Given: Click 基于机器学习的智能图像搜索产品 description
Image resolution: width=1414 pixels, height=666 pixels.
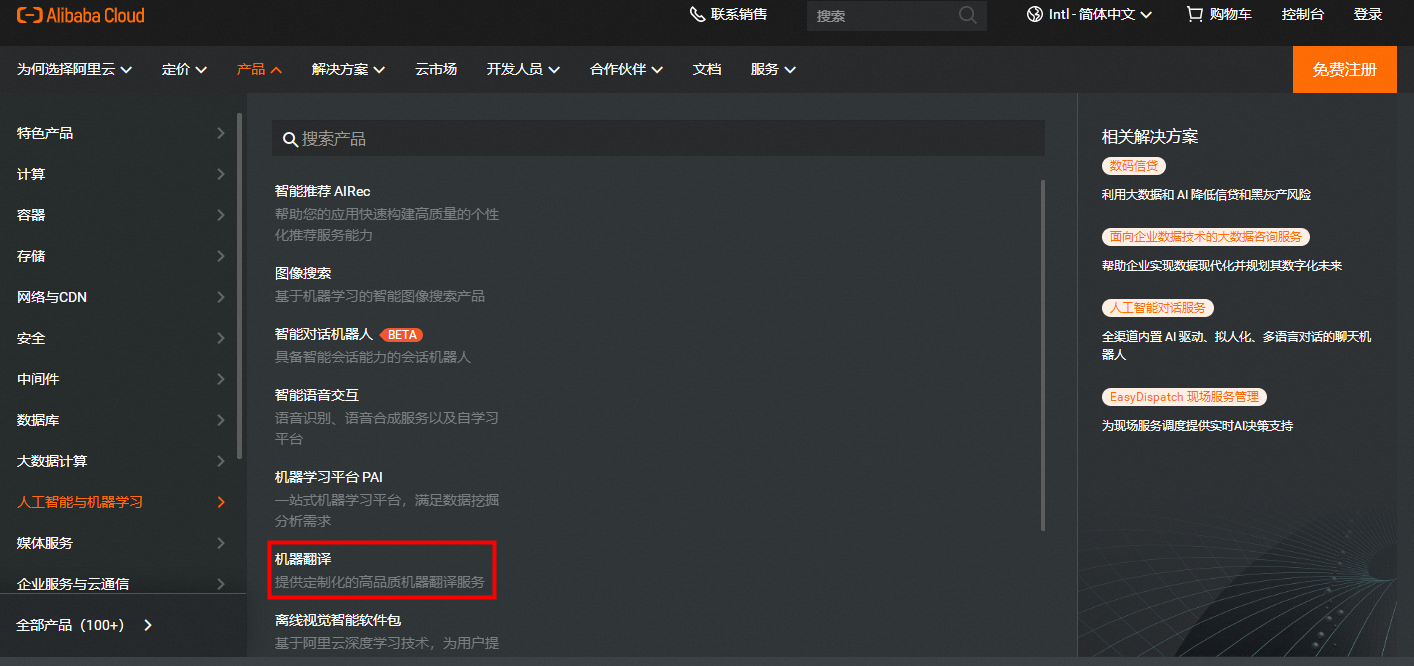Looking at the screenshot, I should [x=380, y=296].
